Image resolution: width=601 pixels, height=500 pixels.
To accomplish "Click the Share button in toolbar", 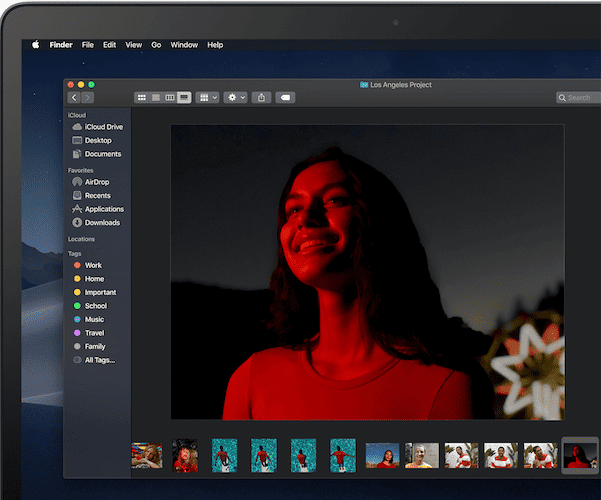I will (262, 97).
